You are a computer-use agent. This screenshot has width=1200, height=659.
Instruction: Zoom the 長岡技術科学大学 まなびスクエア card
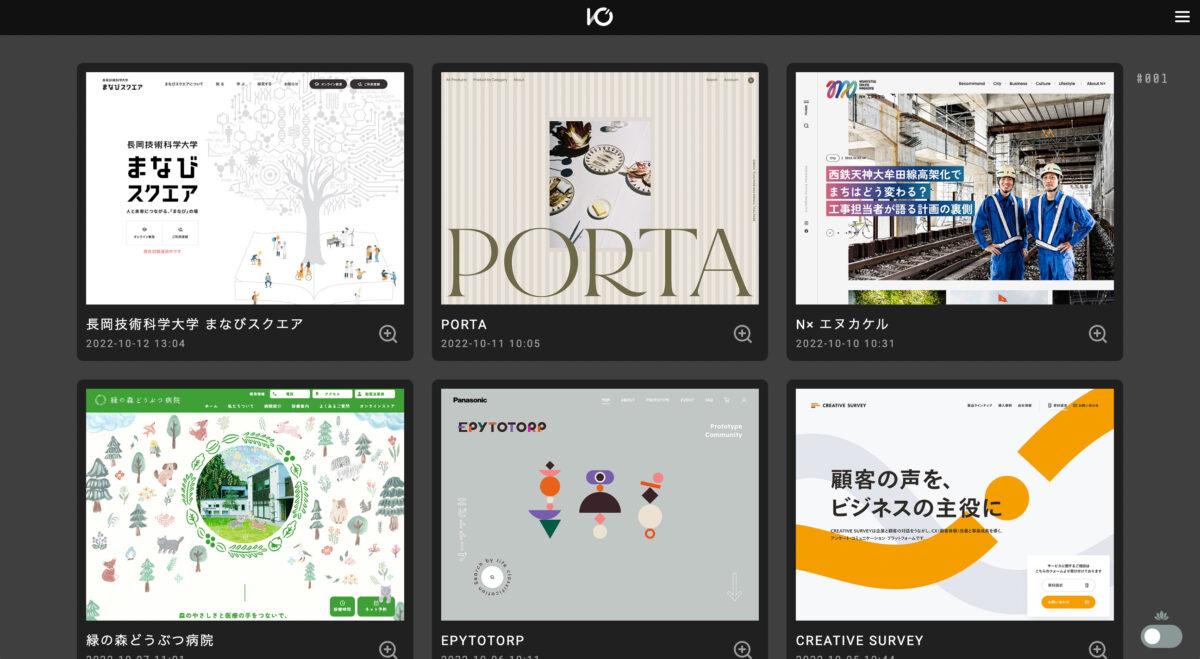[388, 334]
